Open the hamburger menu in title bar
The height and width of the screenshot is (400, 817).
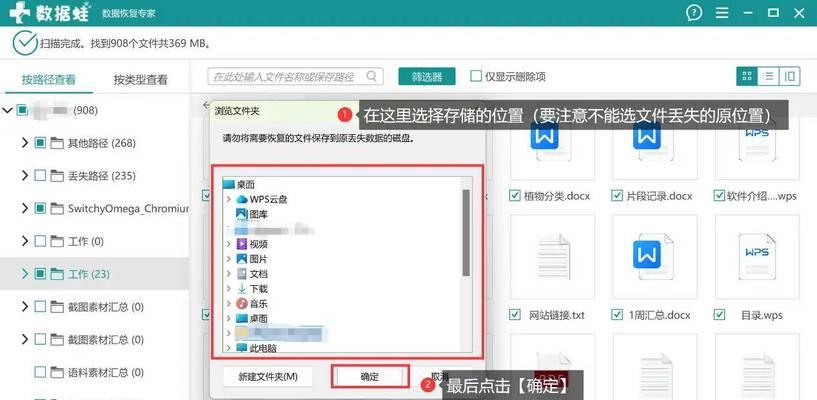[722, 13]
